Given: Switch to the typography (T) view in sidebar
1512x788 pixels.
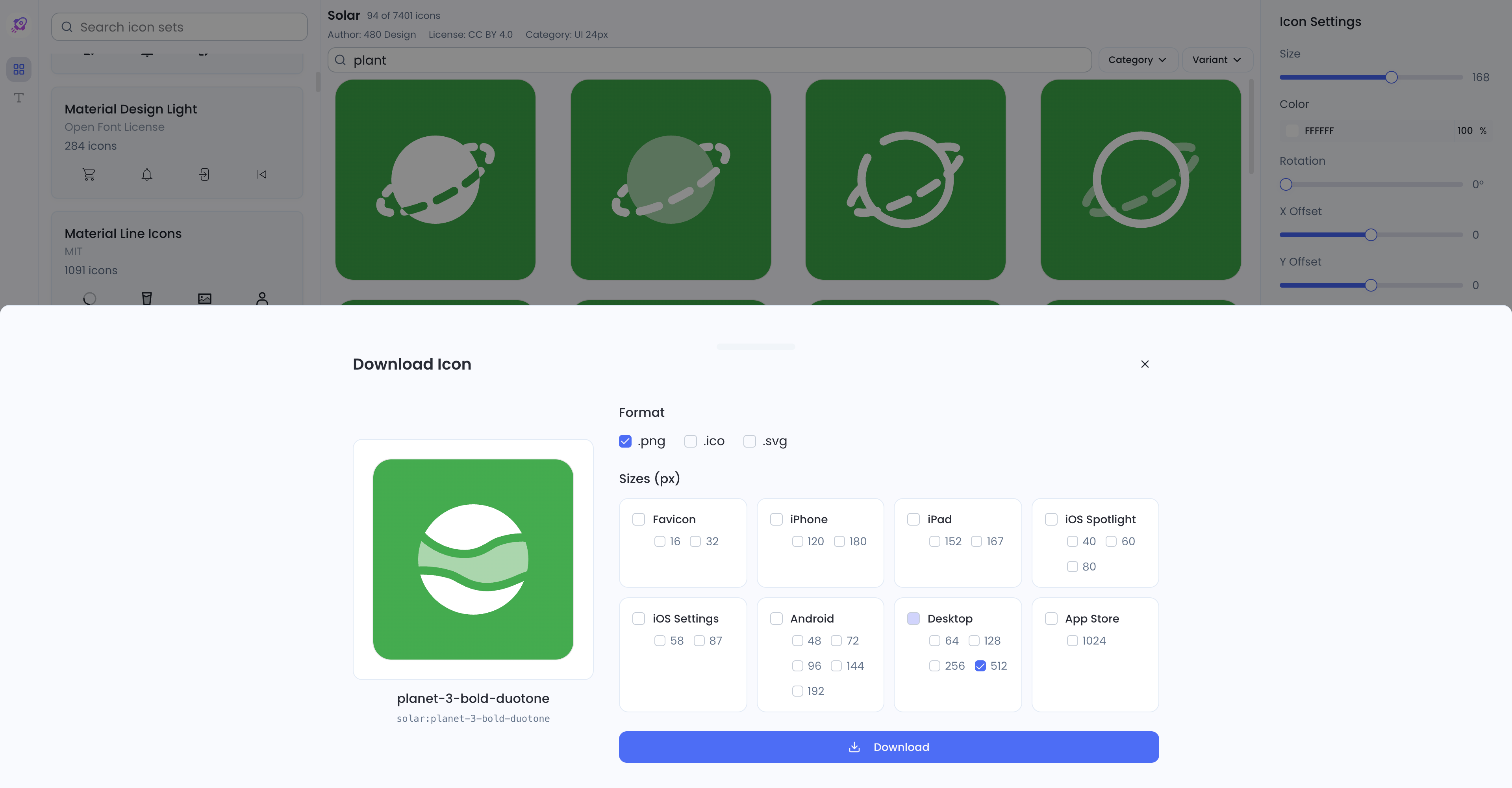Looking at the screenshot, I should 18,98.
